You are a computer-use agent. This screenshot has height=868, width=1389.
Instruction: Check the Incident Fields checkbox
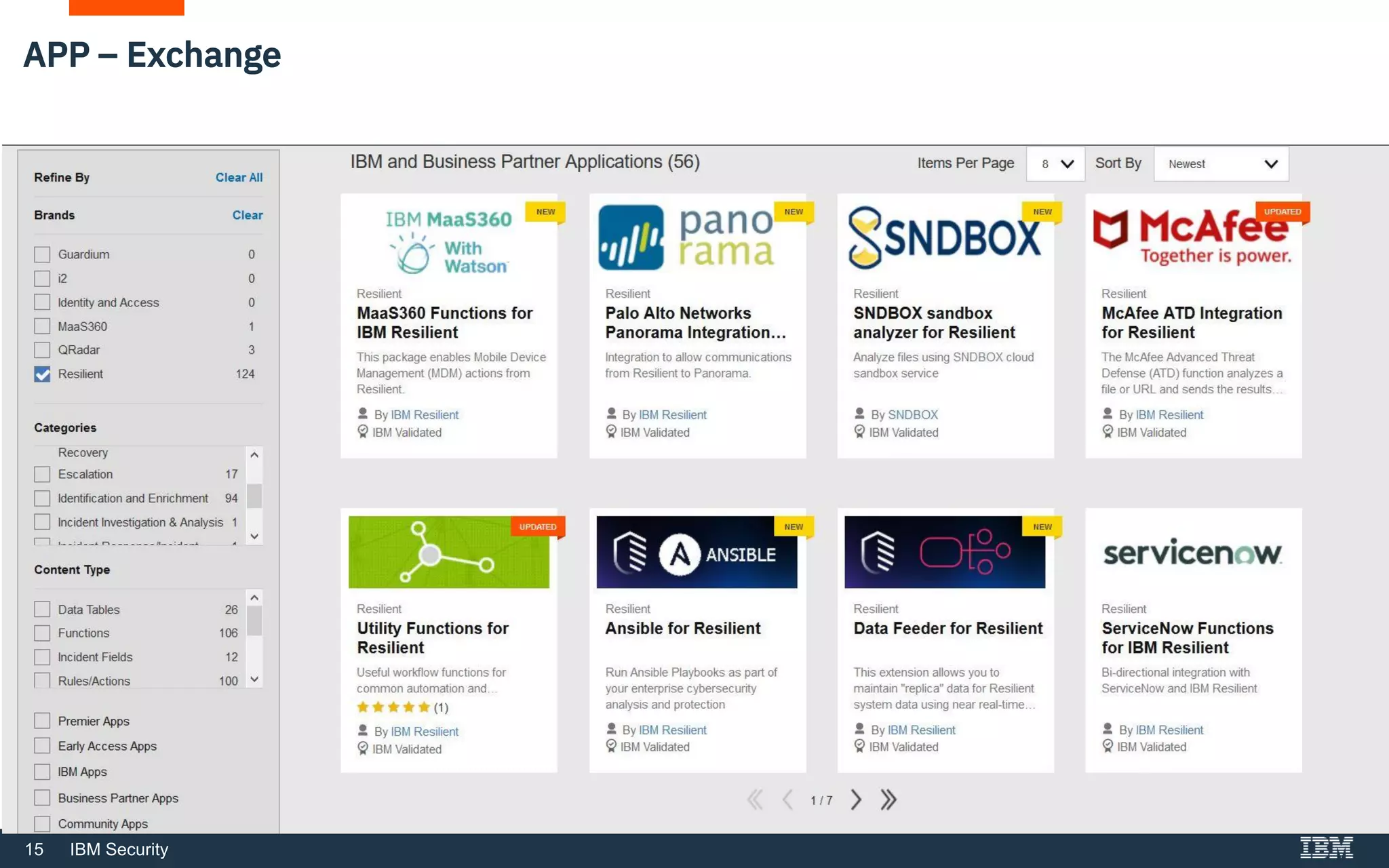(42, 657)
